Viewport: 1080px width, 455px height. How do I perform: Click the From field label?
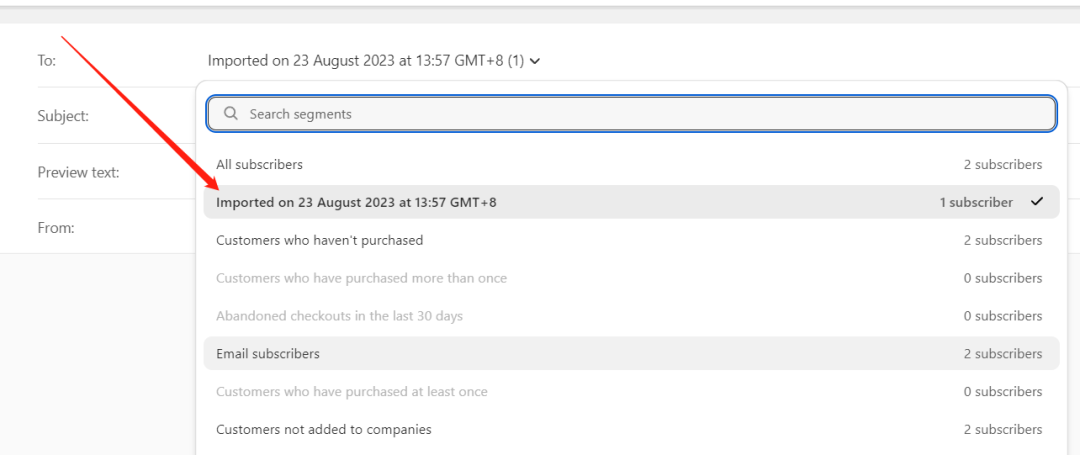pyautogui.click(x=56, y=228)
